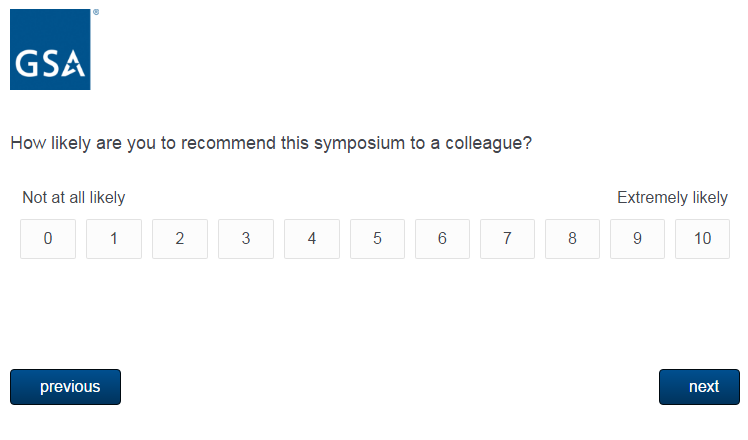The width and height of the screenshot is (748, 440).
Task: Choose rating 1 for recommendation
Action: [114, 239]
